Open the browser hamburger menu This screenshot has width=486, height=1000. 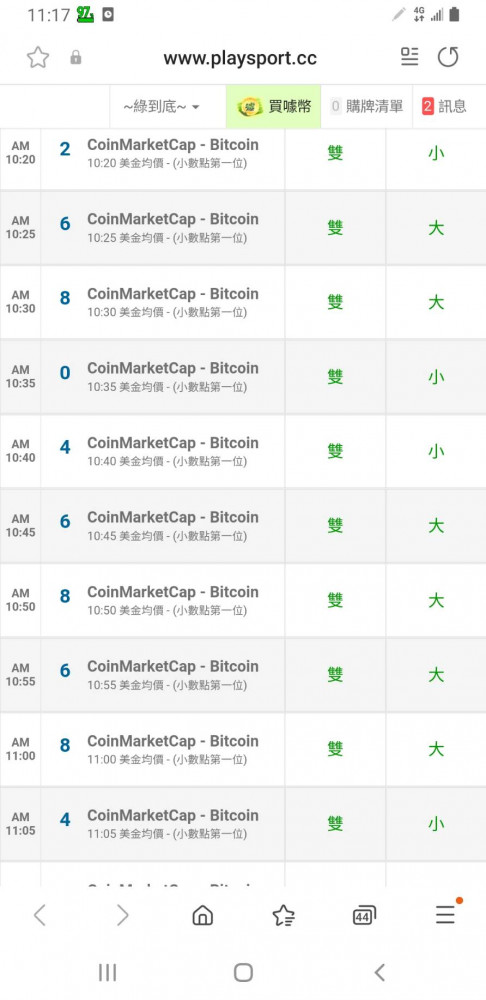tap(446, 915)
